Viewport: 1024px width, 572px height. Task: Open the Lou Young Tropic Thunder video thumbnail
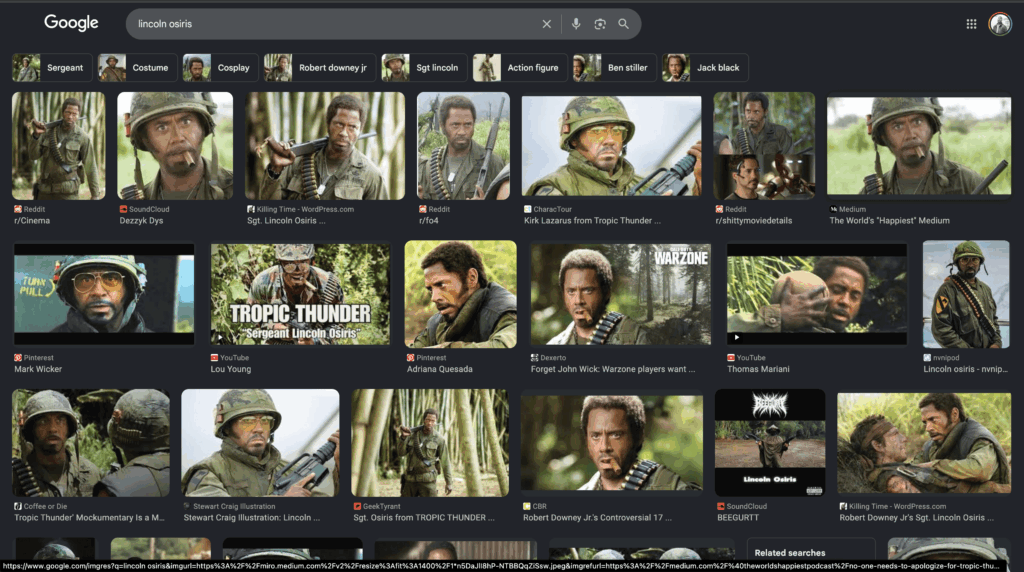[x=300, y=294]
